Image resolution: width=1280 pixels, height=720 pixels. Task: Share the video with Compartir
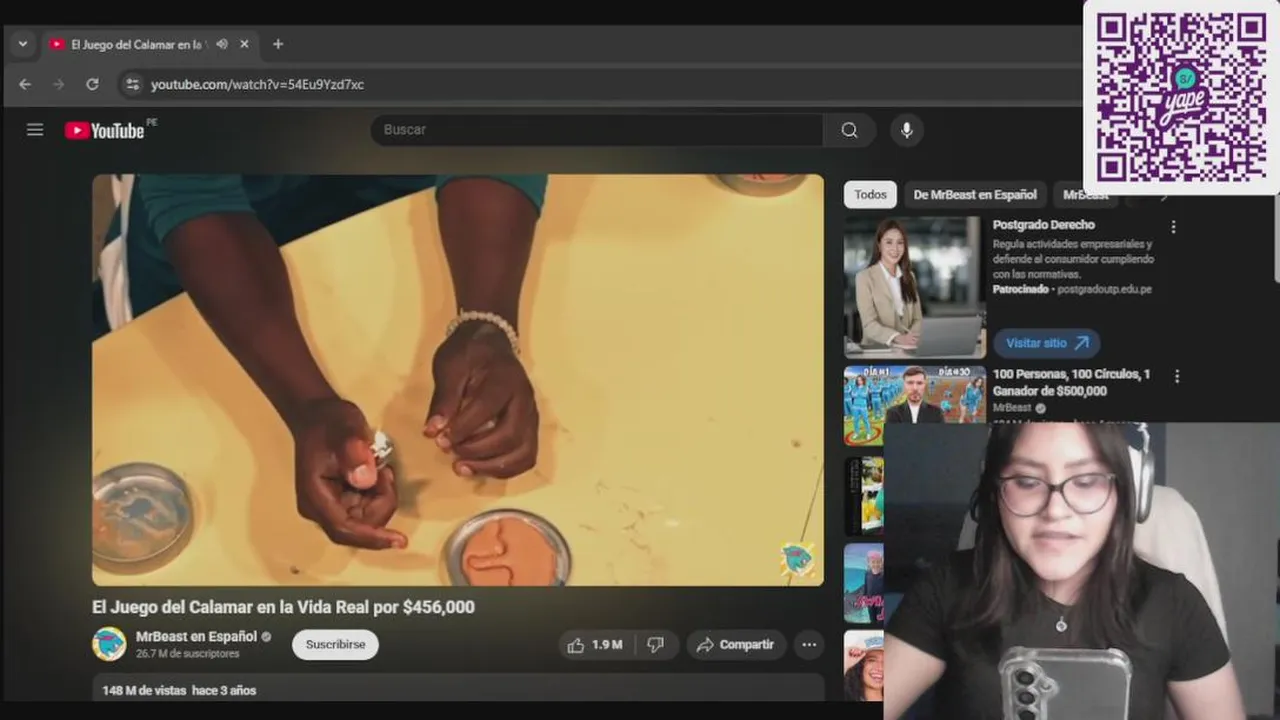coord(735,645)
